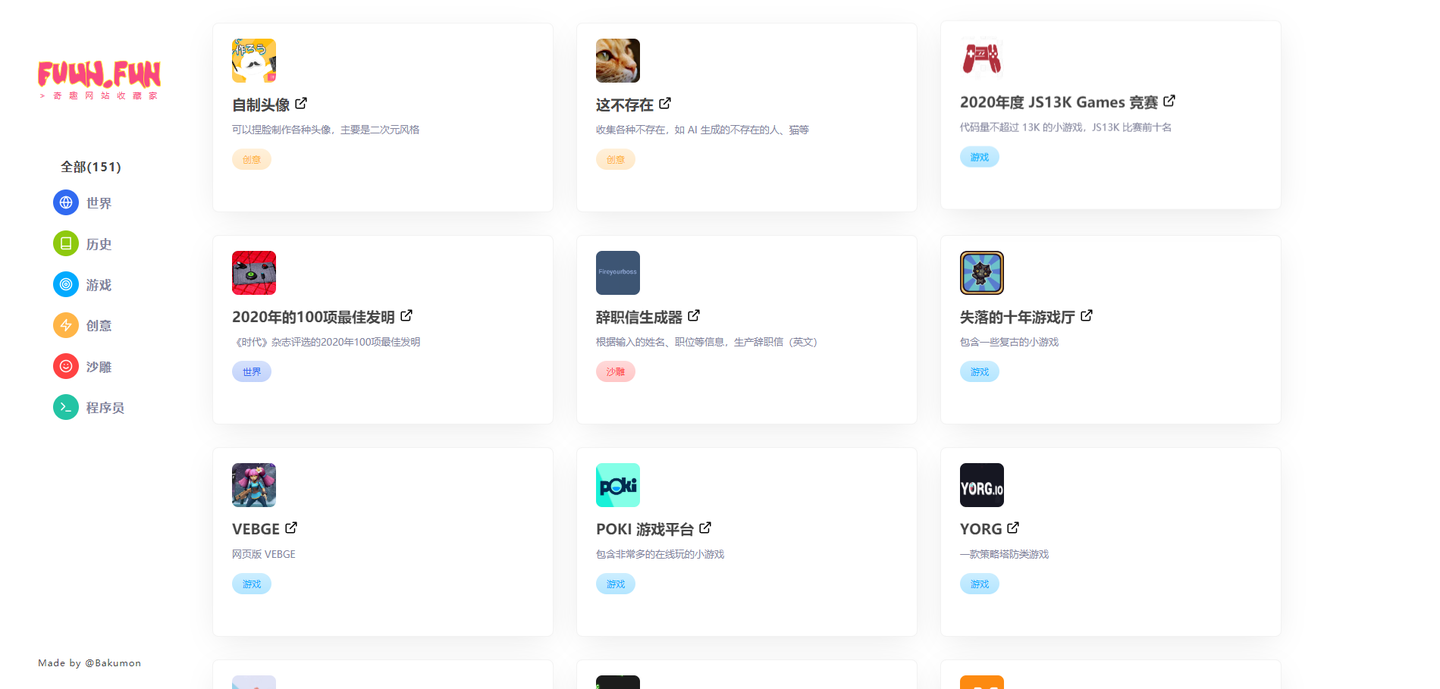The width and height of the screenshot is (1440, 689).
Task: Click the 游戏 tag on JS13K Games card
Action: (x=980, y=157)
